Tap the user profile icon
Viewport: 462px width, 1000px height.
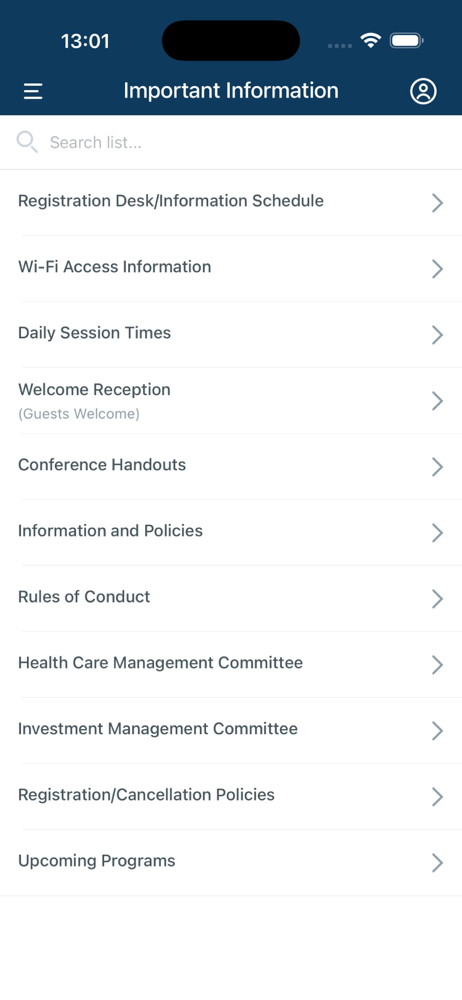423,92
